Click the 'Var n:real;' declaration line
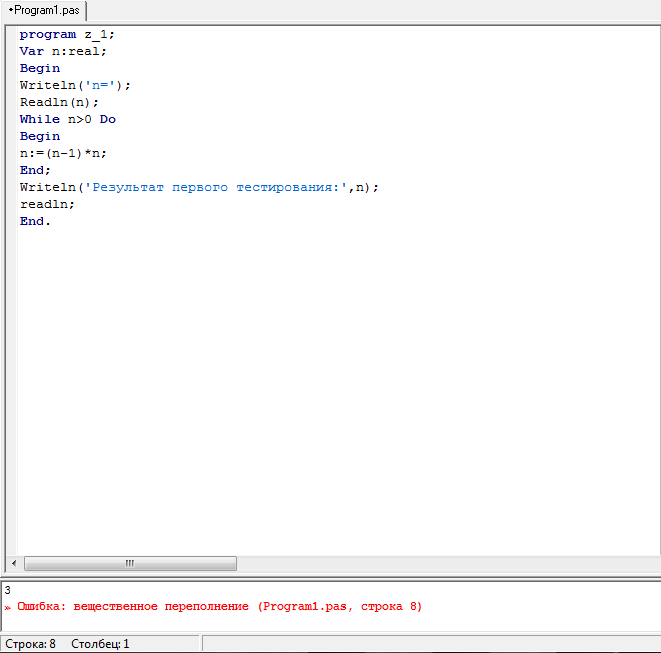Viewport: 661px width, 653px height. click(x=62, y=51)
